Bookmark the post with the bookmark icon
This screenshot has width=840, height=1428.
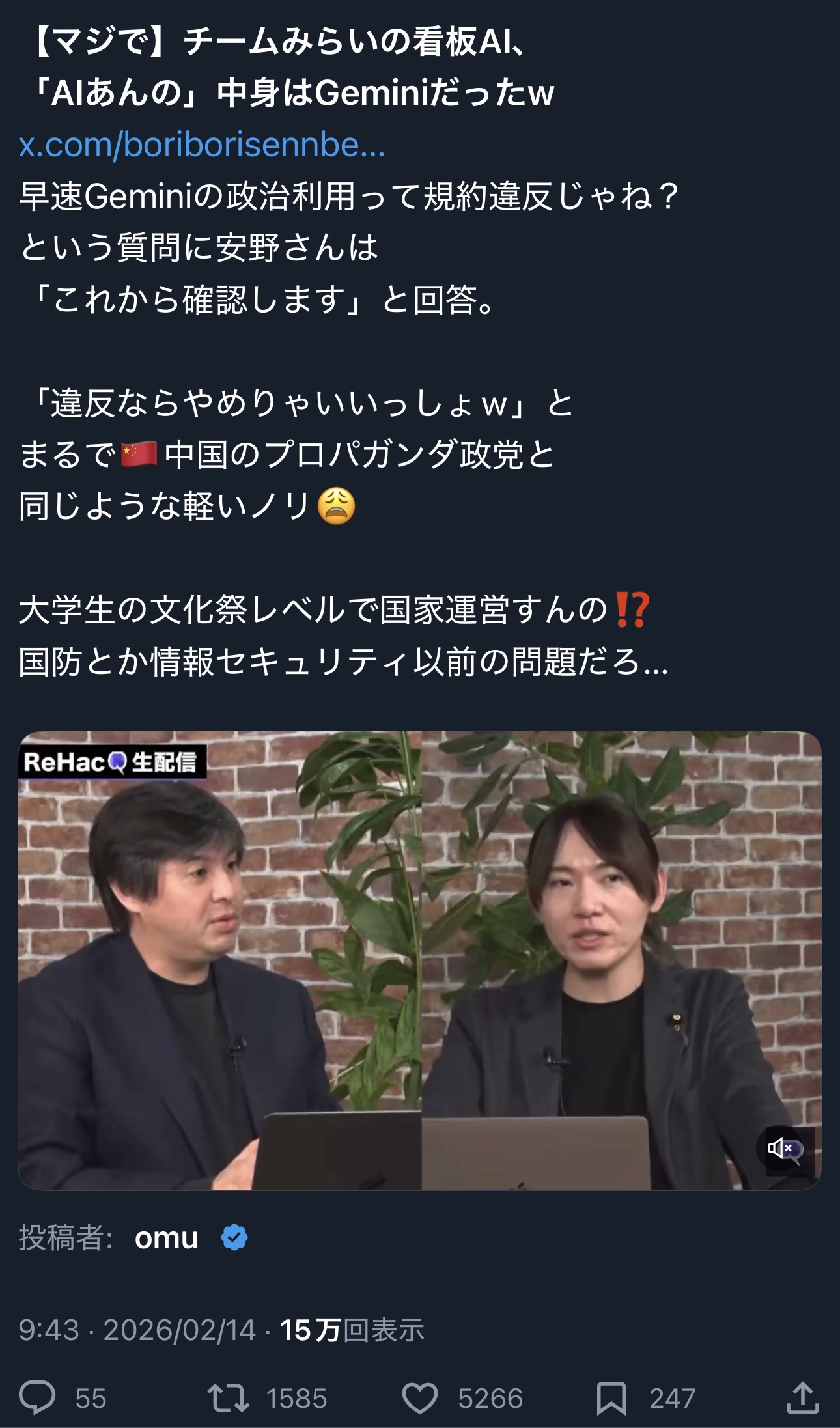pos(611,1398)
